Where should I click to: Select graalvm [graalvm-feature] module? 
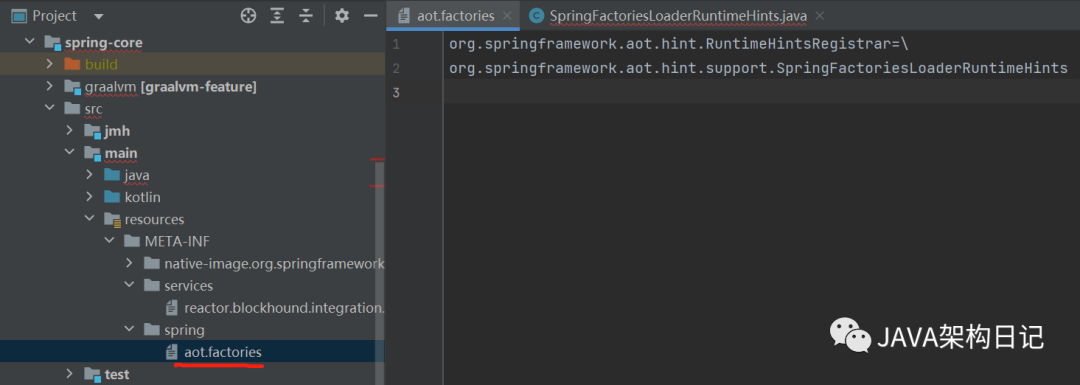(x=171, y=87)
